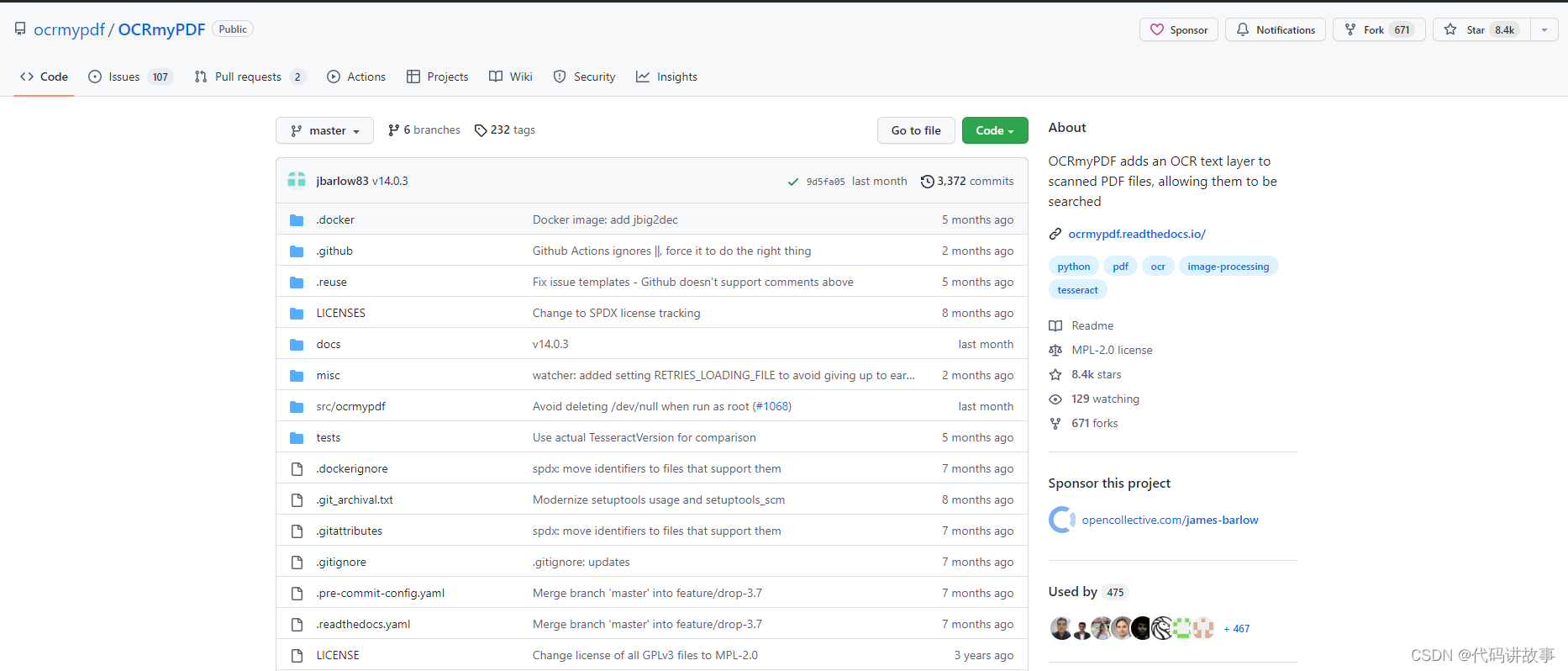Click the Sponsor heart button
This screenshot has height=671, width=1568.
(1178, 29)
